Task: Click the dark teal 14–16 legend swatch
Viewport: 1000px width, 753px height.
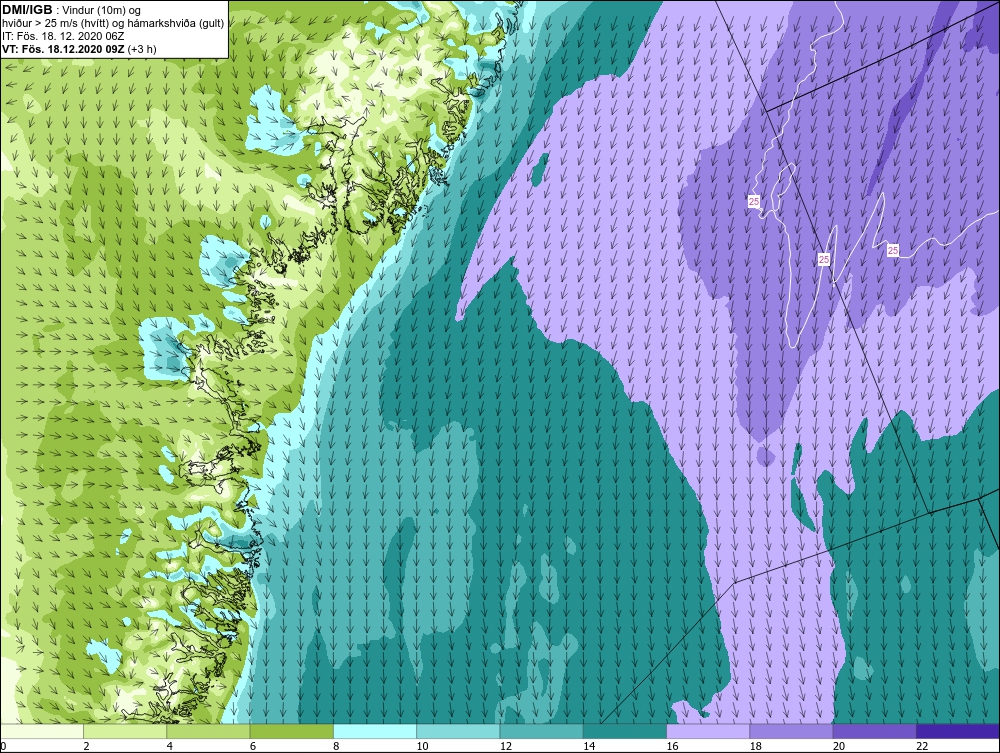Action: tap(625, 731)
